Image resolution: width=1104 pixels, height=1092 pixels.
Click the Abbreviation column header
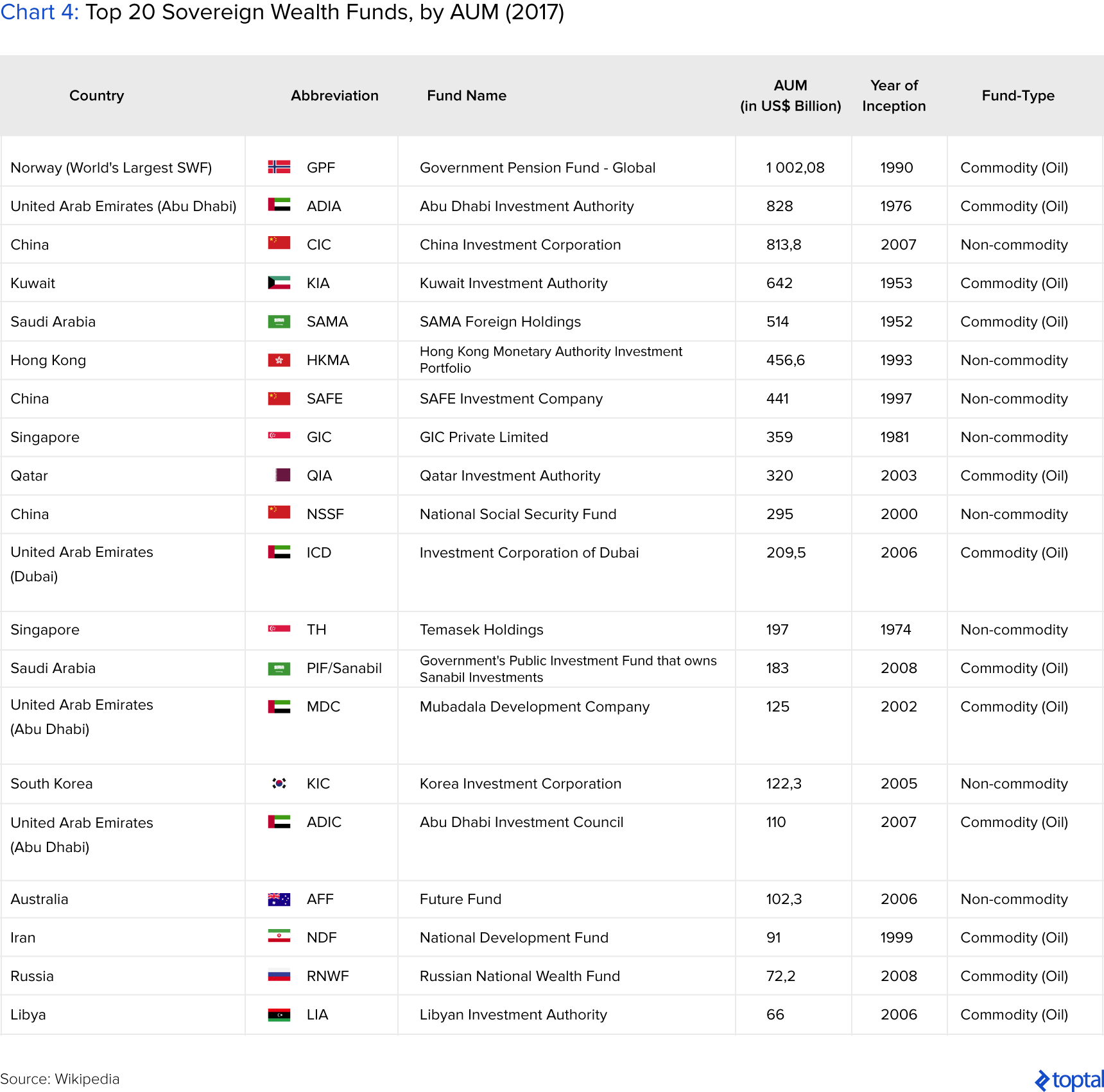tap(334, 96)
